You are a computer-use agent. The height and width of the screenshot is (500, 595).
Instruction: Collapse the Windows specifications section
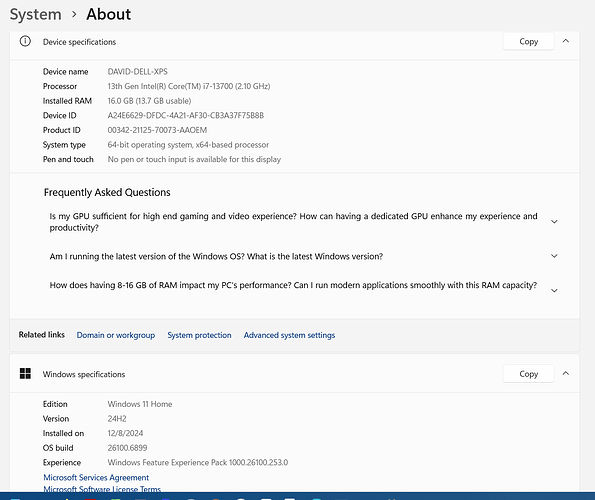pyautogui.click(x=565, y=373)
